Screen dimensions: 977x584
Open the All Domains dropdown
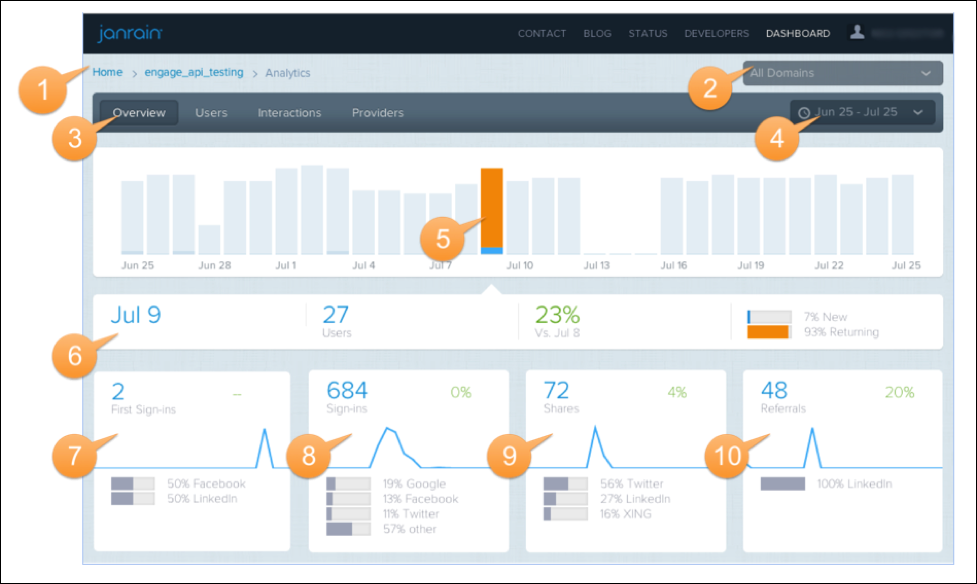pos(842,73)
